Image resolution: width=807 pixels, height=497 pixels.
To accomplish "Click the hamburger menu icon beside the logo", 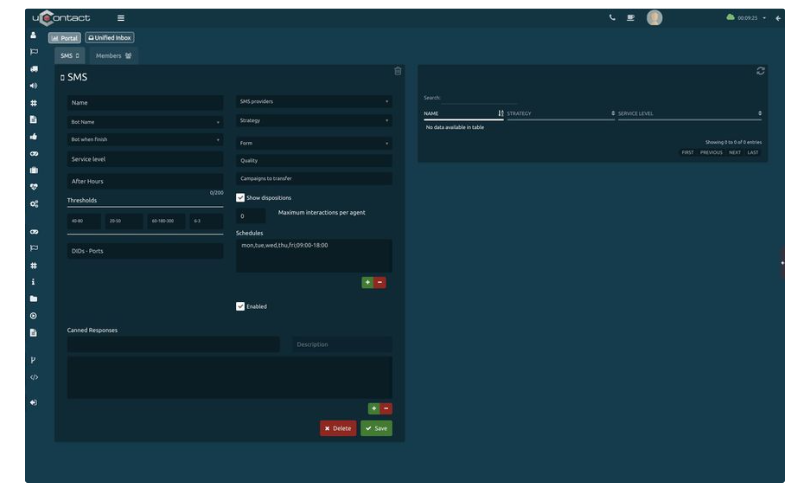I will tap(121, 18).
